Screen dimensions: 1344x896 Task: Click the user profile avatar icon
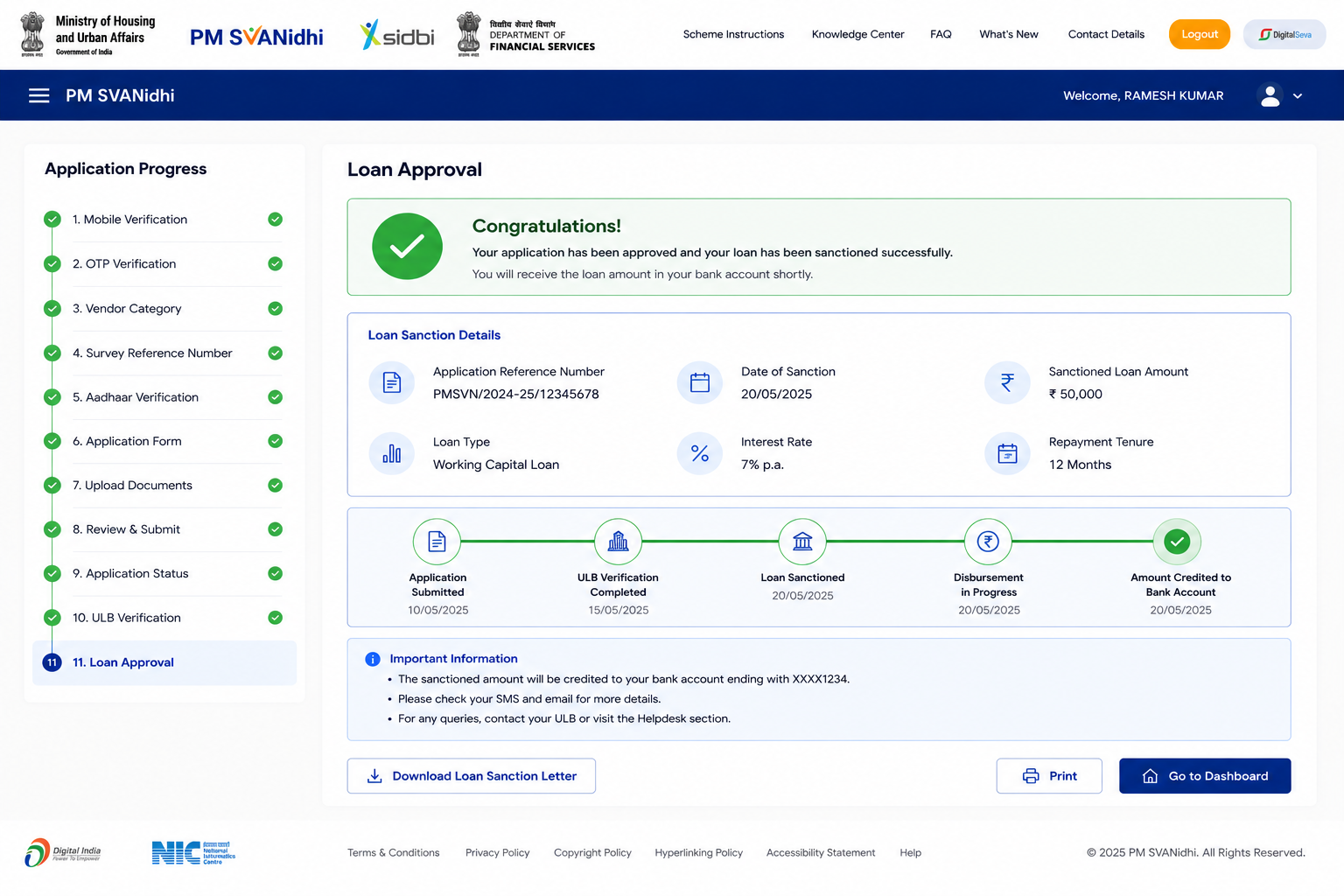pyautogui.click(x=1270, y=95)
